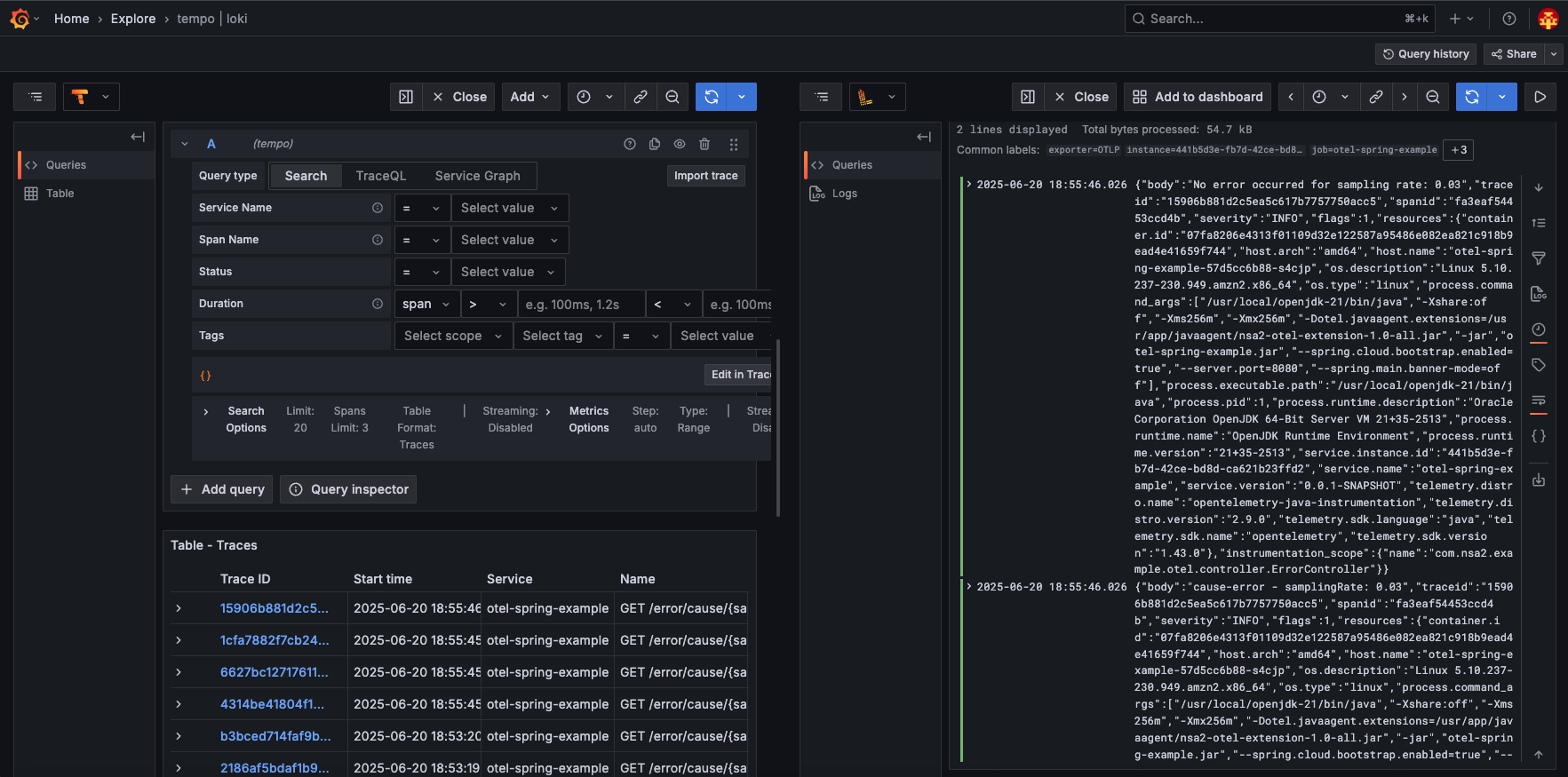
Task: Click download logs icon in log controls
Action: click(x=1539, y=480)
